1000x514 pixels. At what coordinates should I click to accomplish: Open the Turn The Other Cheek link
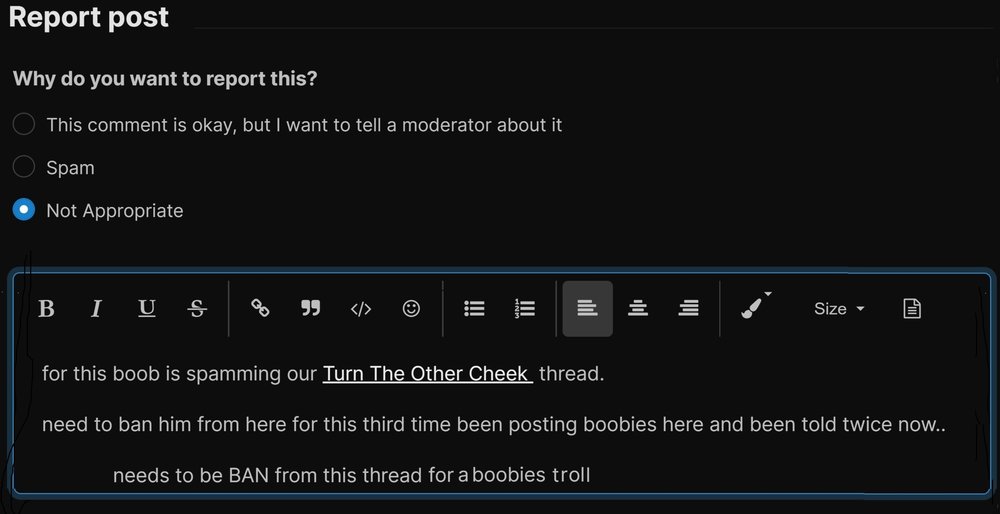(426, 374)
